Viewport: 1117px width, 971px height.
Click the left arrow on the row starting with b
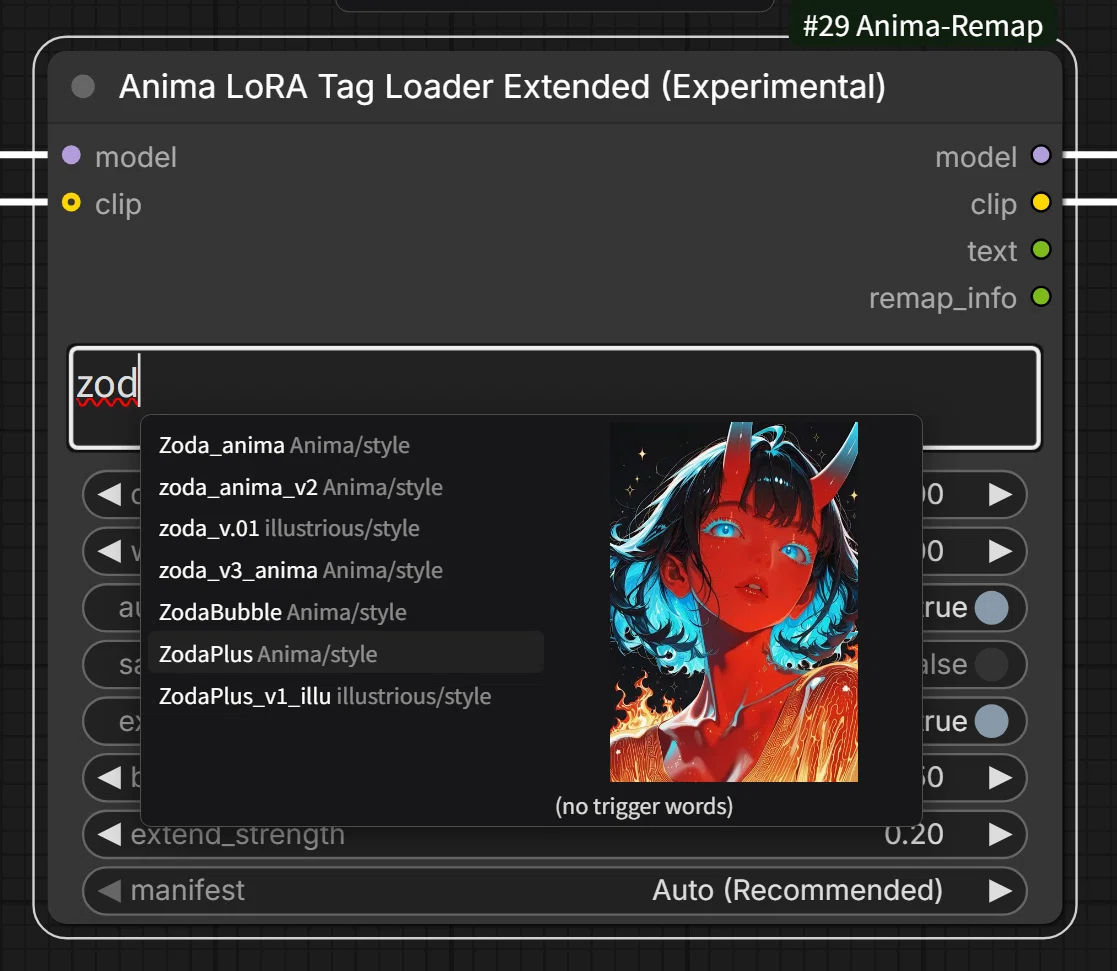109,777
